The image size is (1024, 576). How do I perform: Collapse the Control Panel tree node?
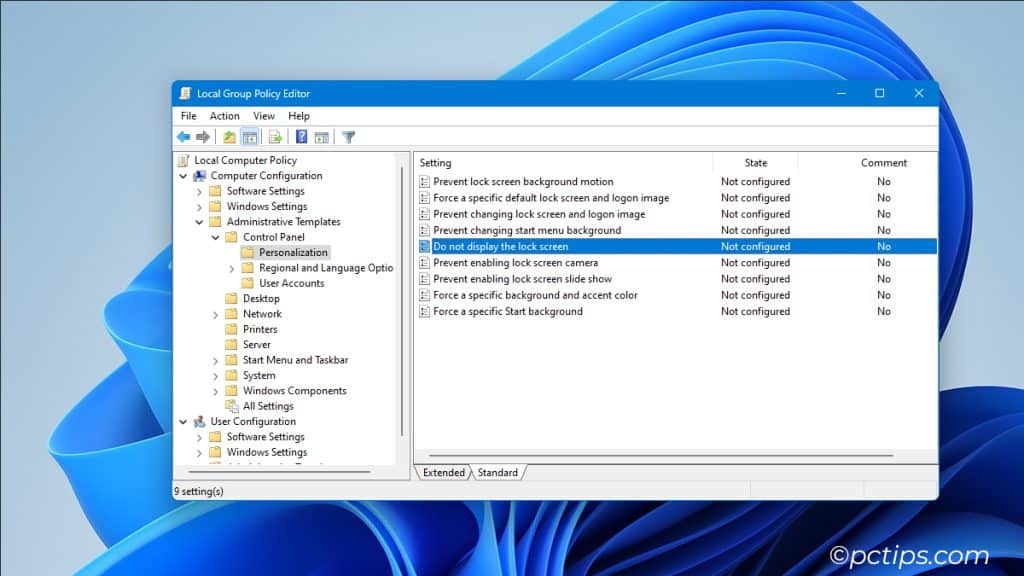click(x=216, y=237)
